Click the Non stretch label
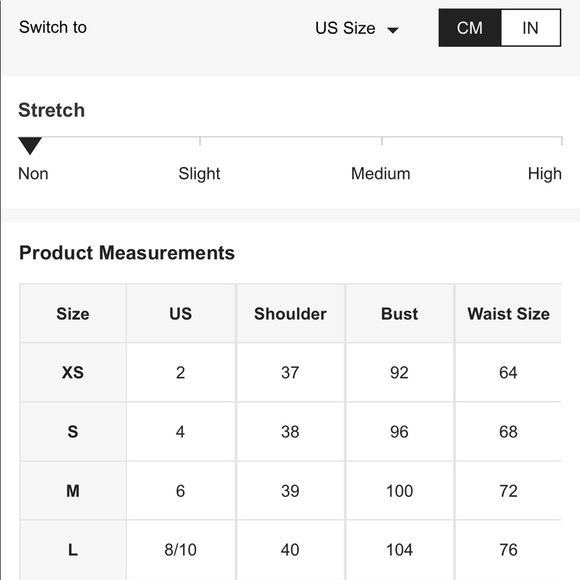 pos(33,173)
